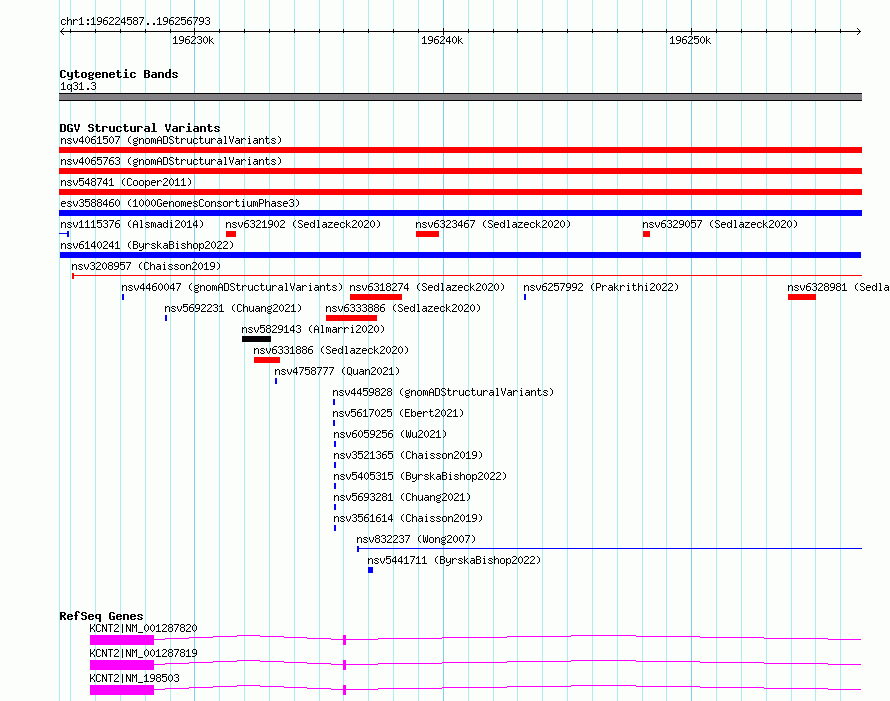Screen dimensions: 890x701
Task: Open KCNT2|NM_198503 transcript label
Action: click(x=135, y=678)
